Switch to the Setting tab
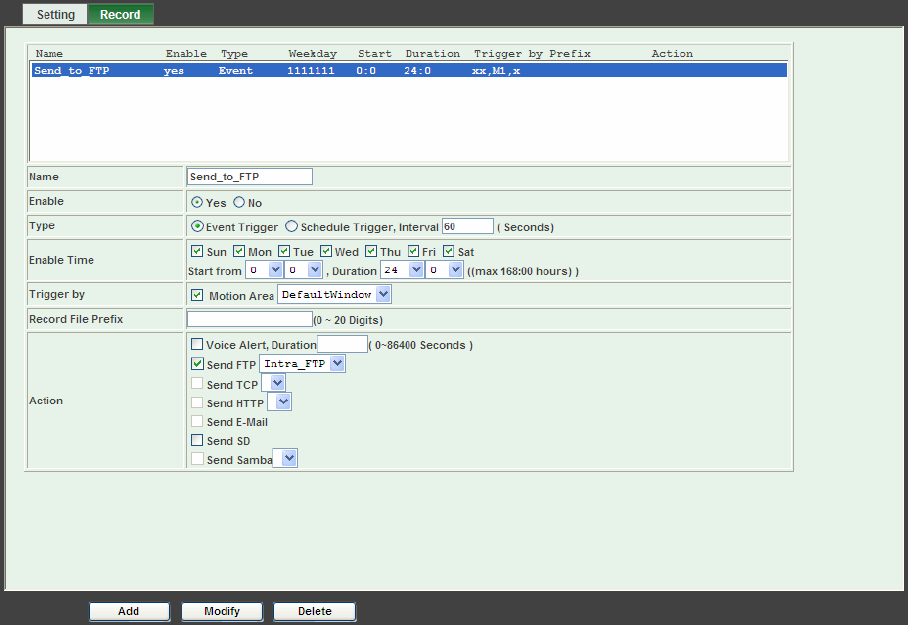Screen dimensions: 908x625 click(x=55, y=14)
